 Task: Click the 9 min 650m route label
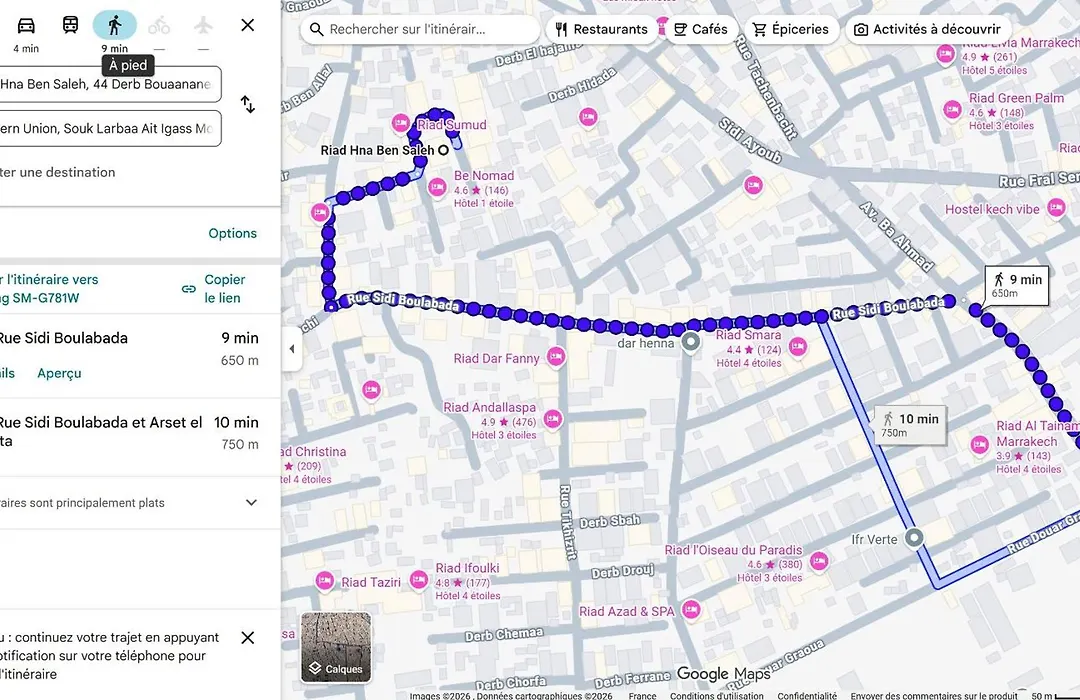pyautogui.click(x=1017, y=285)
